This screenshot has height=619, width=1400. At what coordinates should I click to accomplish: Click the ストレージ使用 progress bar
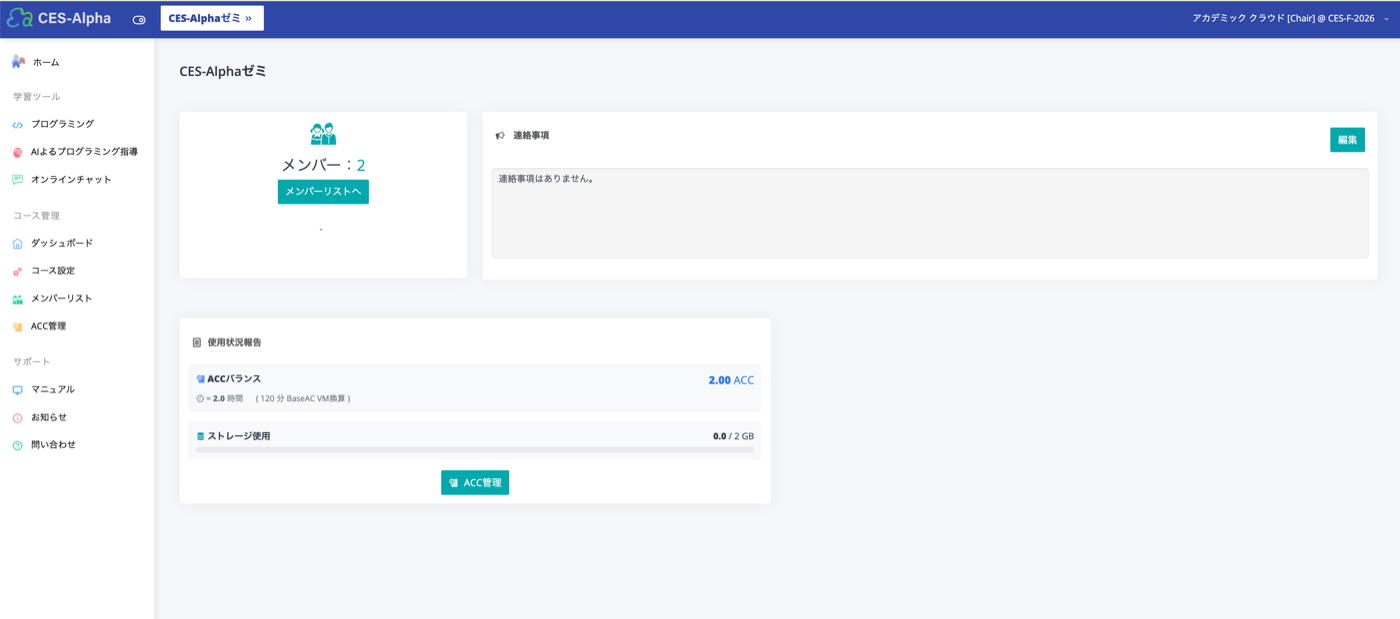475,450
